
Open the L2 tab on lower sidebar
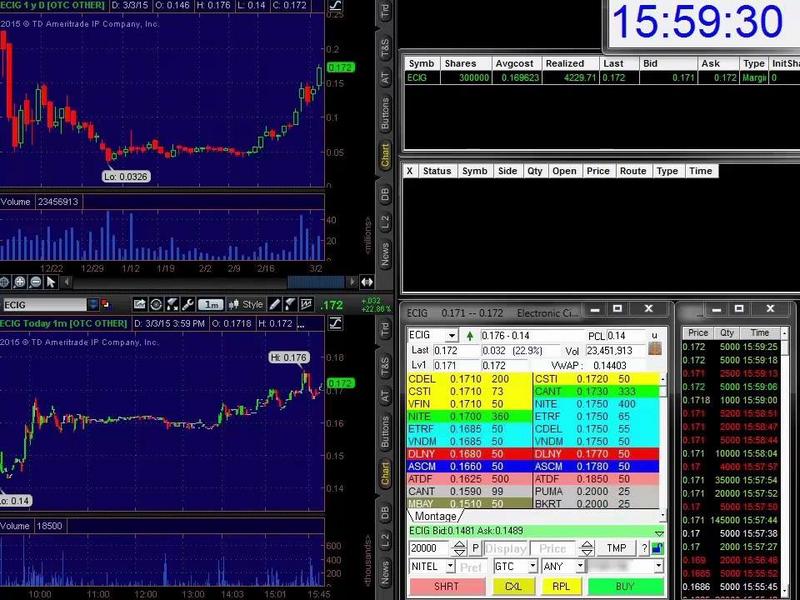[385, 539]
